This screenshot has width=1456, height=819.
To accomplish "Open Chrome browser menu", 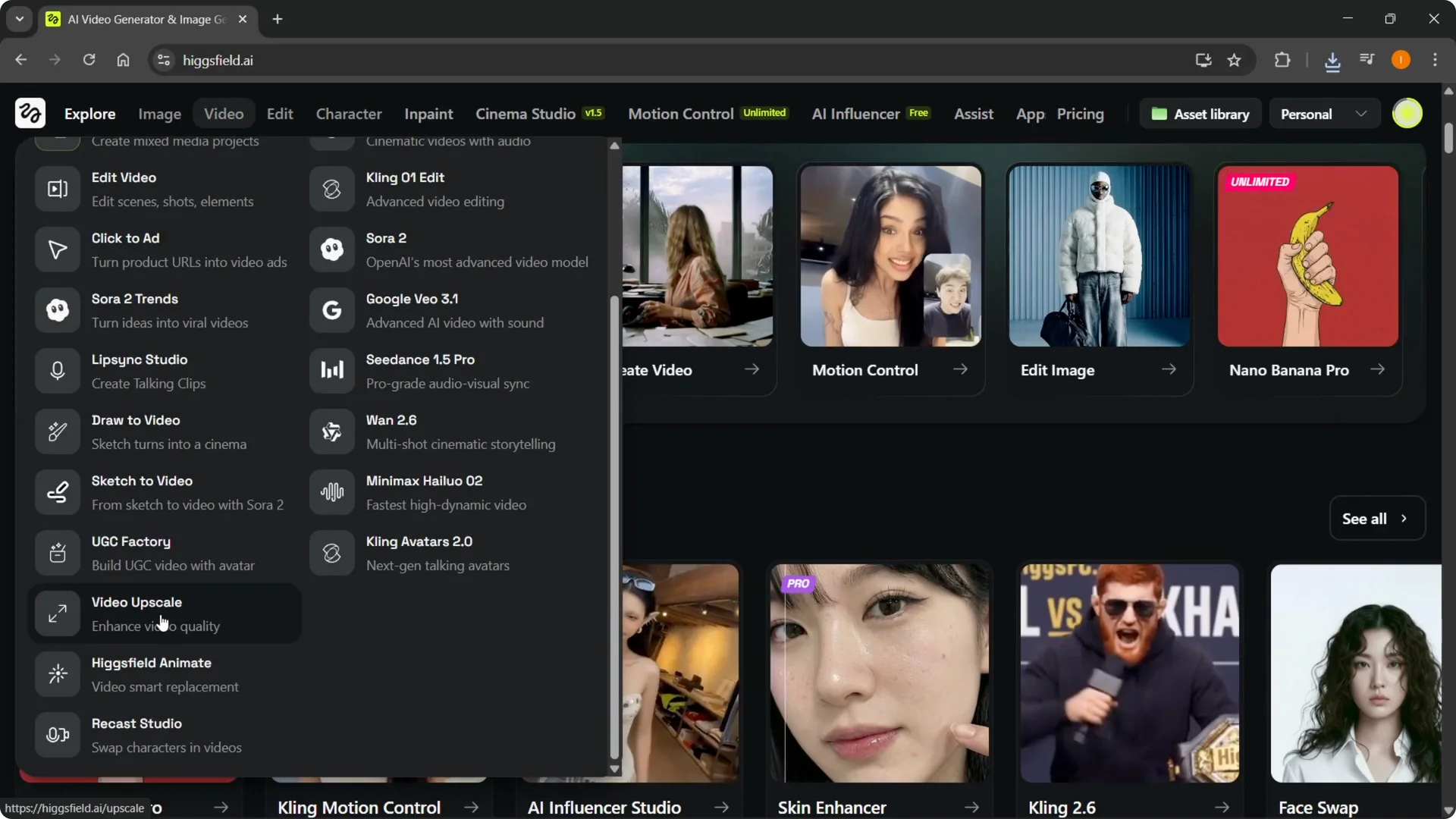I will coord(1436,60).
